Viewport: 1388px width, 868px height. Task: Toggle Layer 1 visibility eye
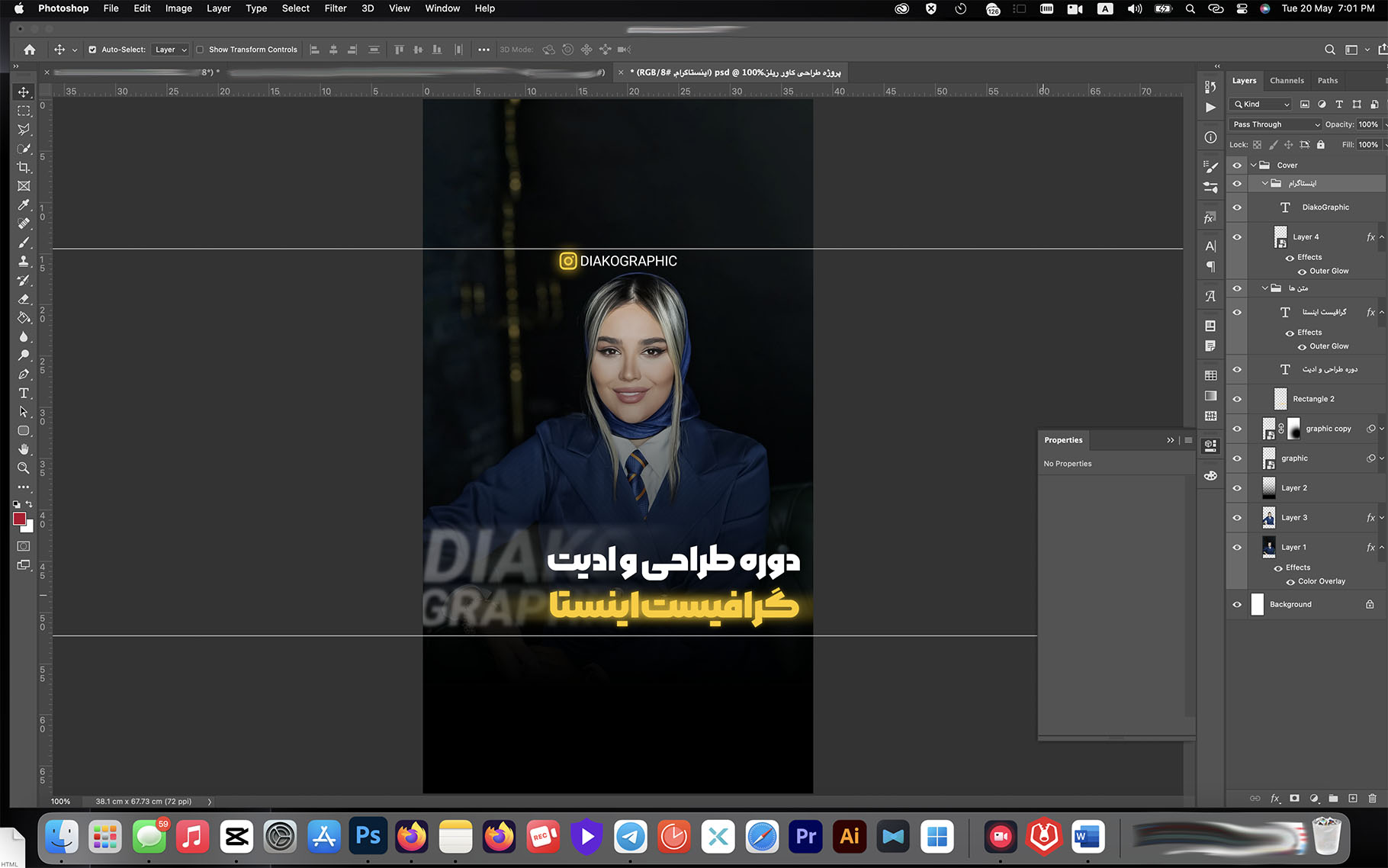coord(1237,548)
